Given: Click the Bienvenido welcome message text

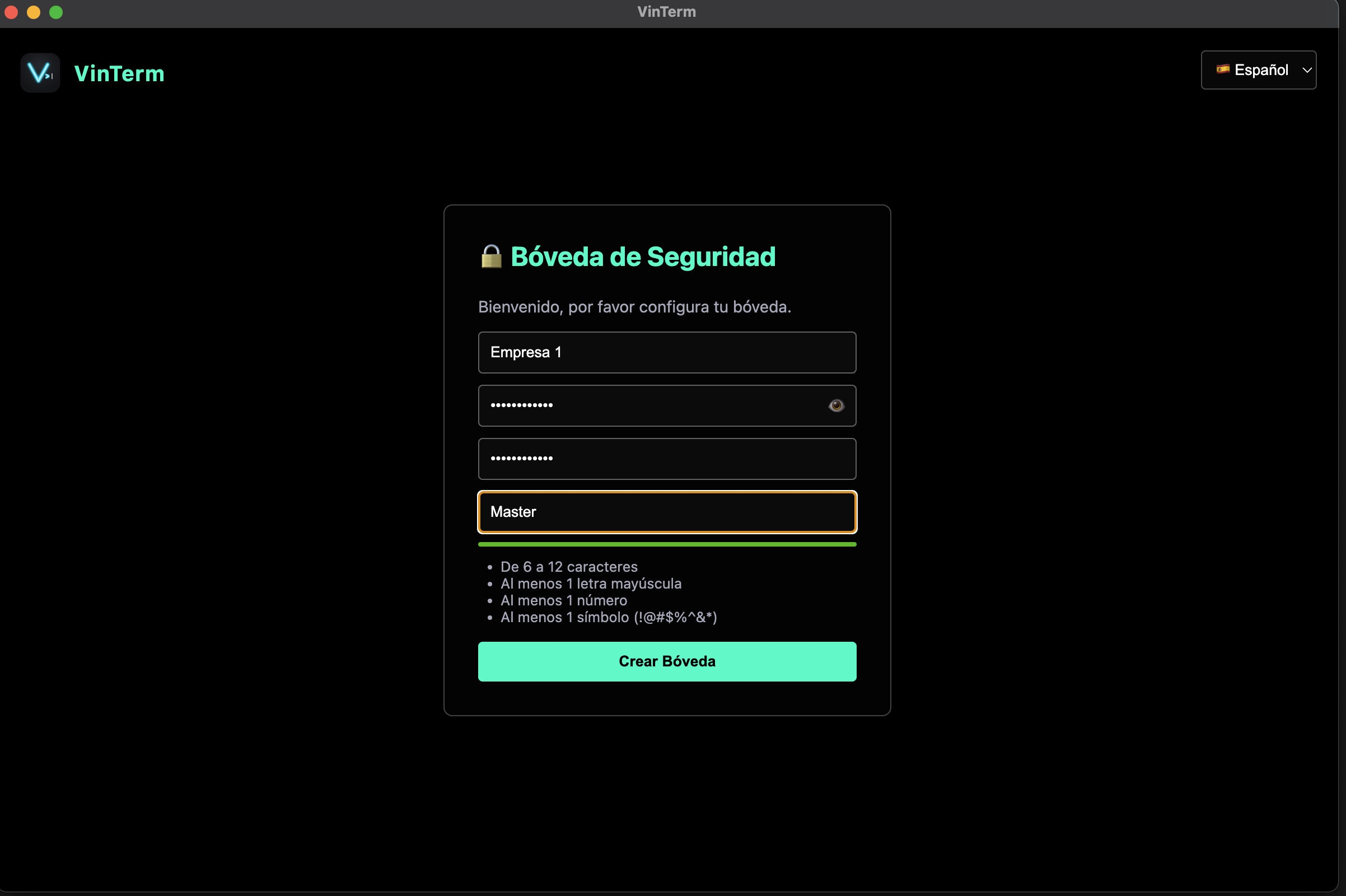Looking at the screenshot, I should click(x=634, y=307).
